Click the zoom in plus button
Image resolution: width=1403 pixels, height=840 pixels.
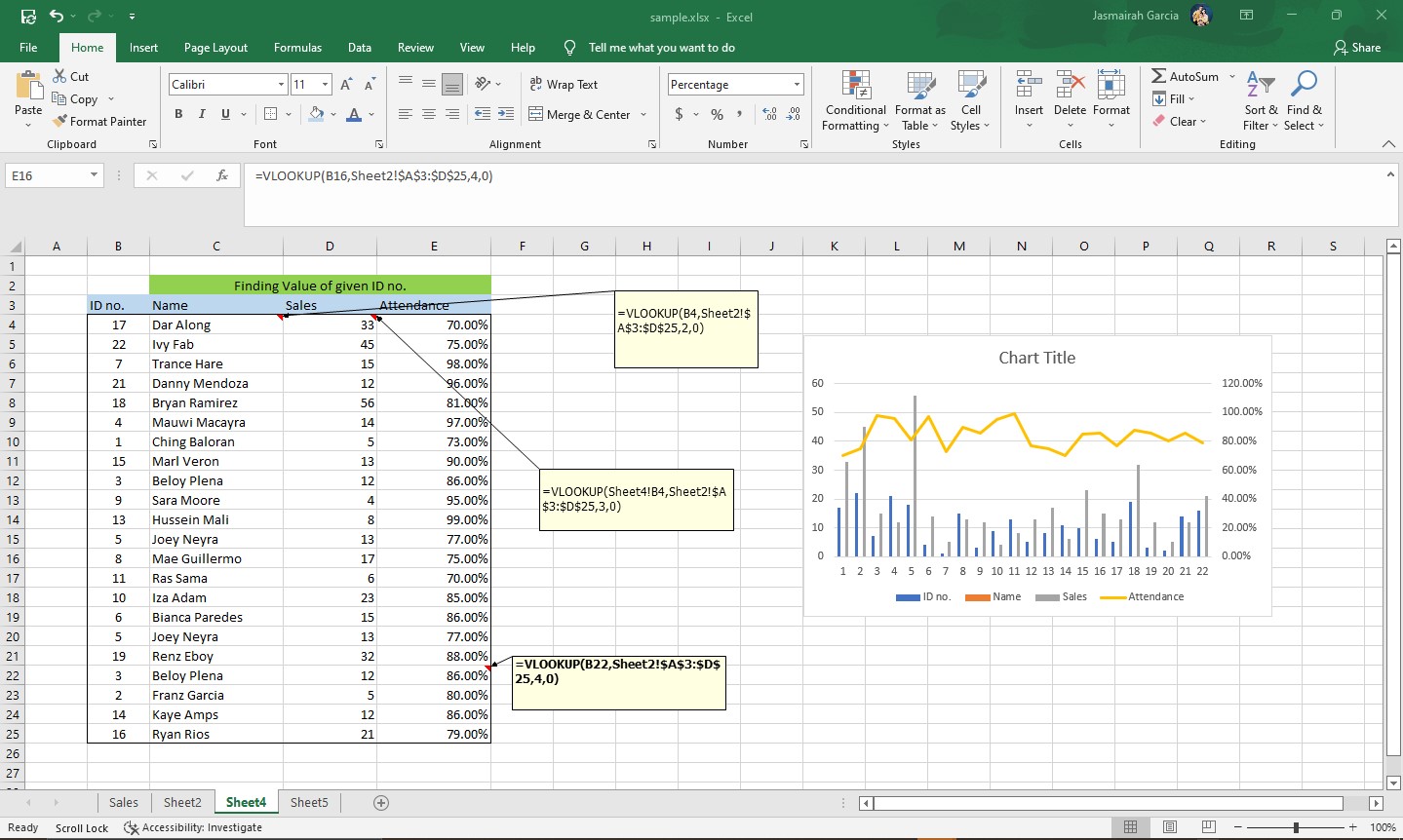[1353, 827]
